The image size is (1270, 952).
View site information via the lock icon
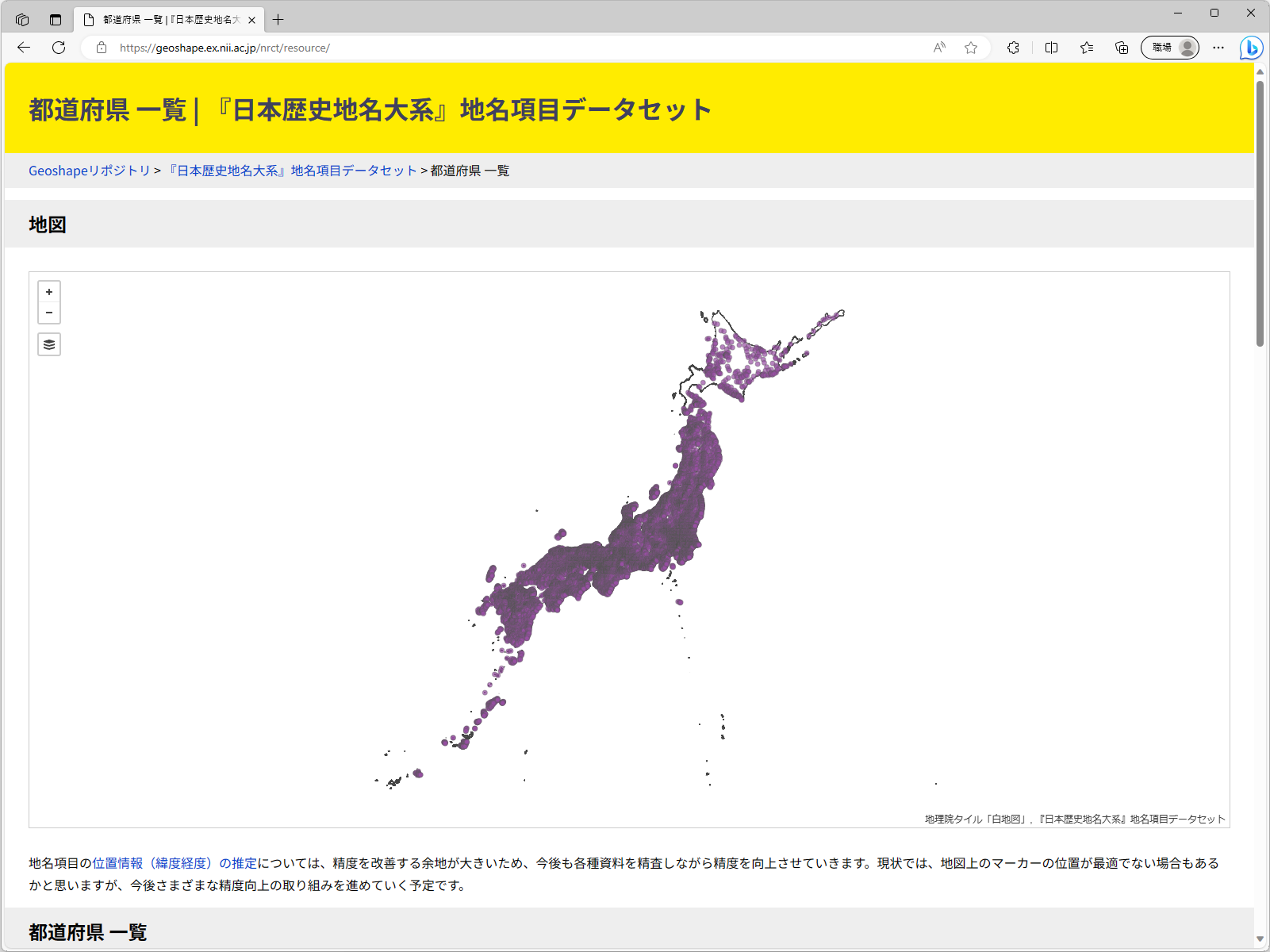pyautogui.click(x=102, y=48)
